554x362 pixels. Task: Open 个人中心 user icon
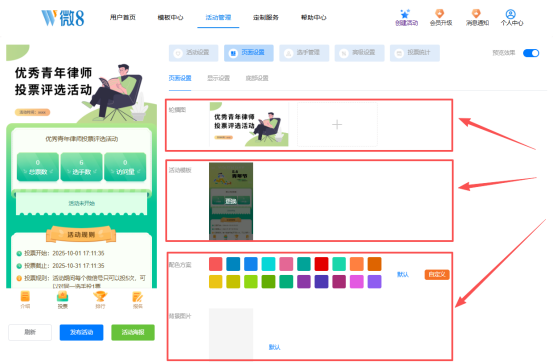(x=511, y=14)
